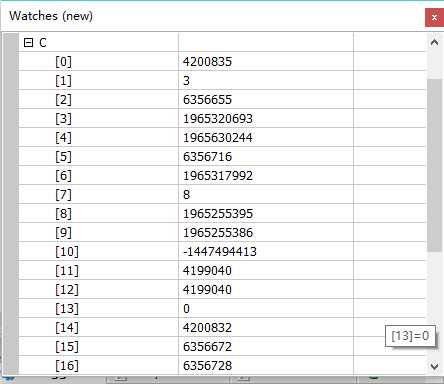Click the value 0 of element [13]
This screenshot has width=444, height=384.
(186, 309)
